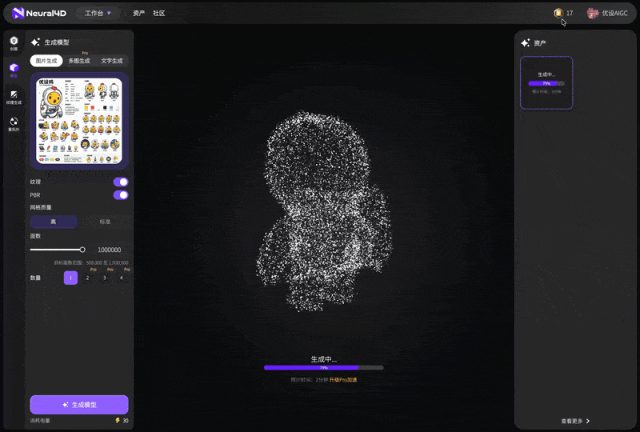Open the 优设AIGC user profile
This screenshot has height=432, width=640.
[607, 13]
